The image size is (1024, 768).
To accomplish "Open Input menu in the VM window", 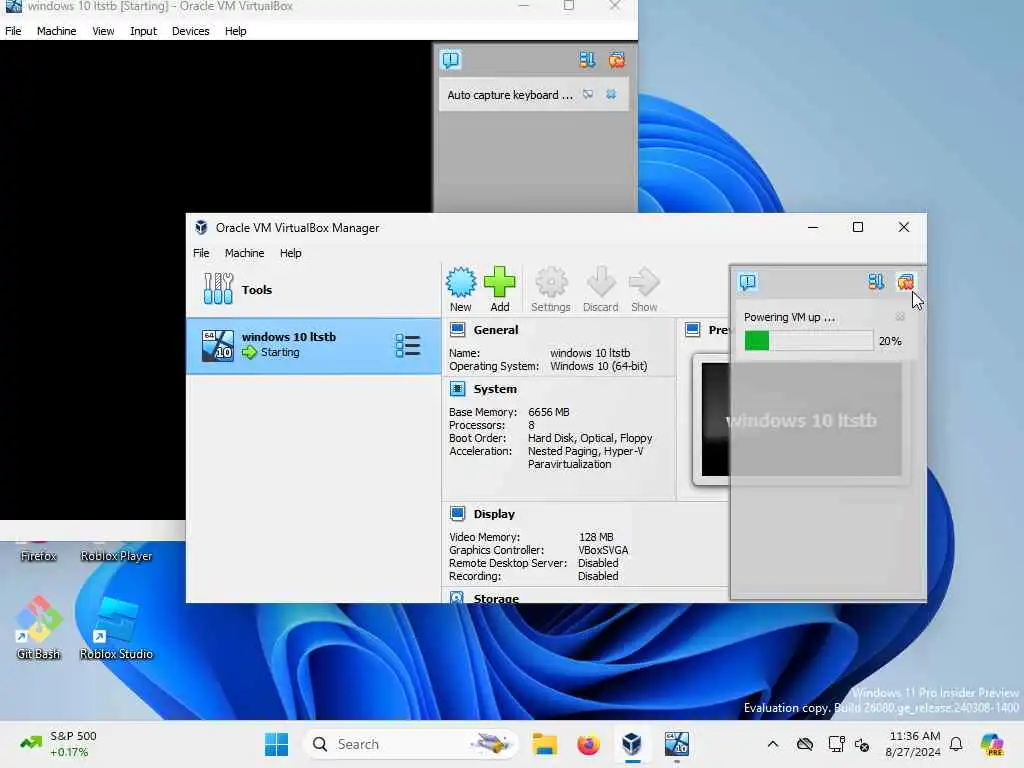I will point(143,31).
